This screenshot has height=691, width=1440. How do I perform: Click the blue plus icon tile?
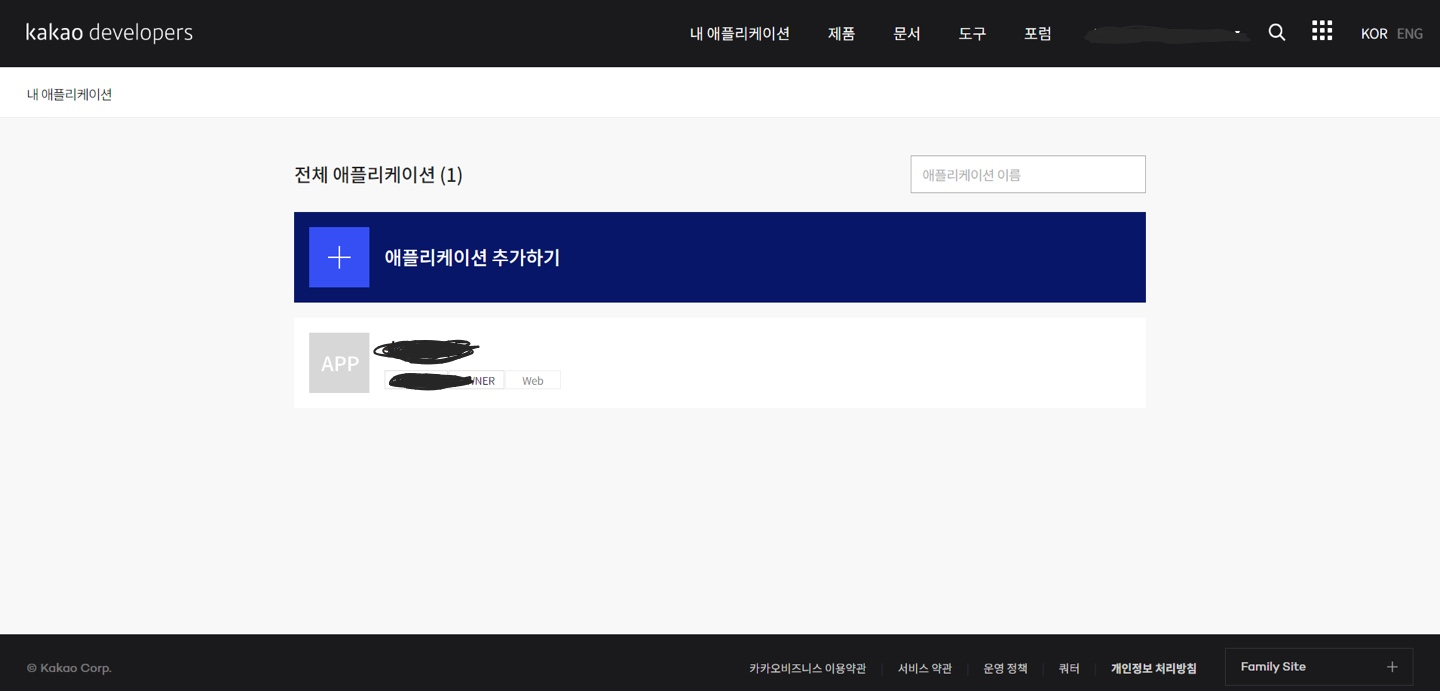pos(339,257)
